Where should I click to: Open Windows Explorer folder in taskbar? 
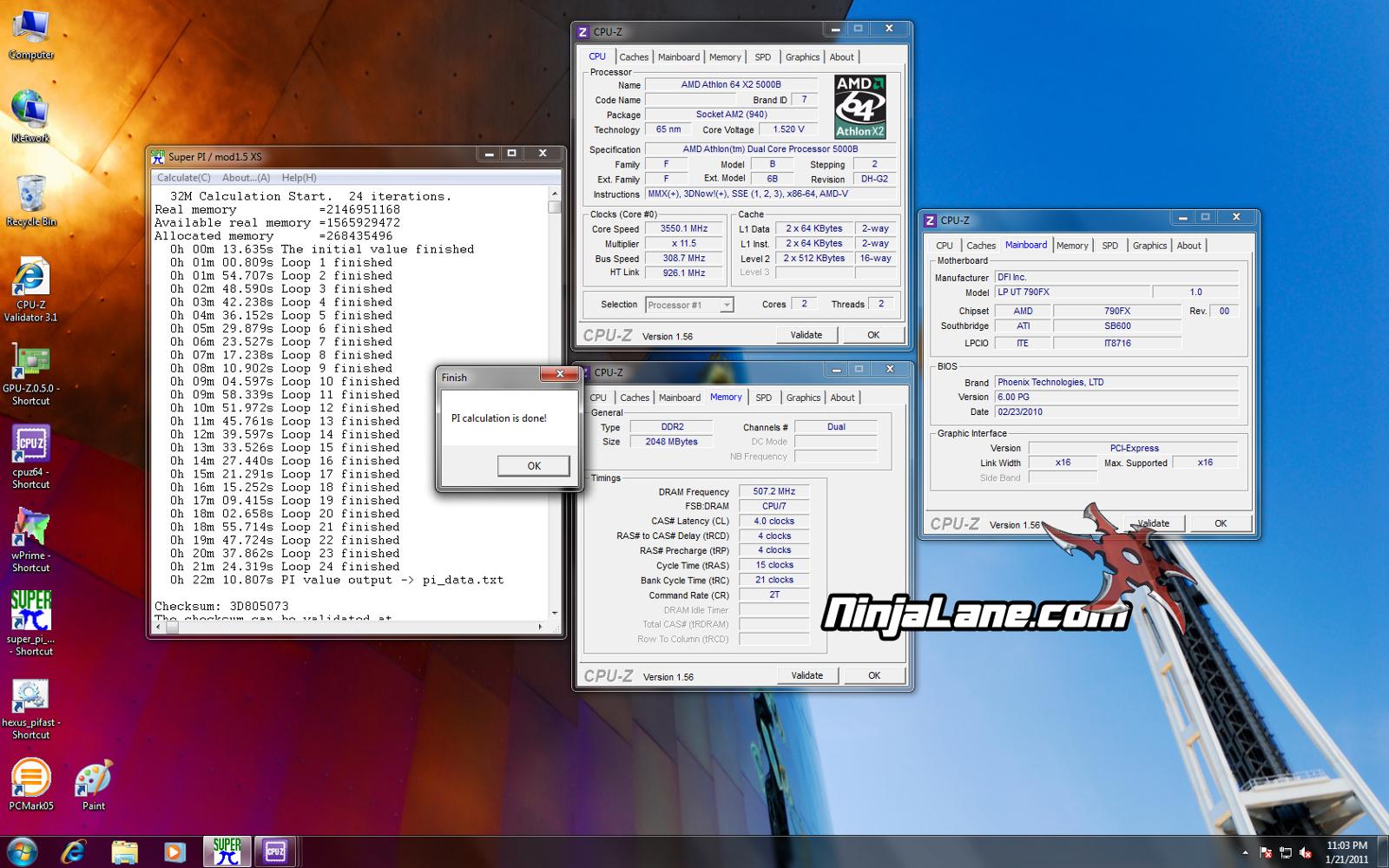click(124, 852)
